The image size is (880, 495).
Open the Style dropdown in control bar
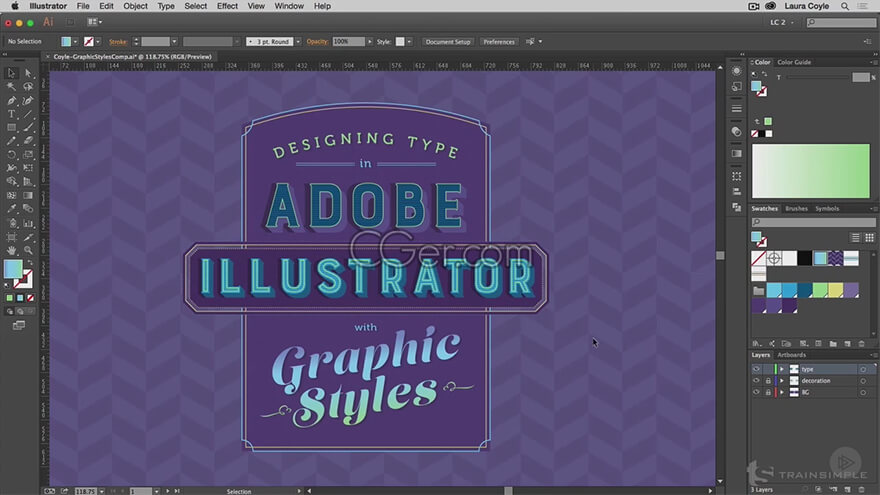[x=409, y=42]
